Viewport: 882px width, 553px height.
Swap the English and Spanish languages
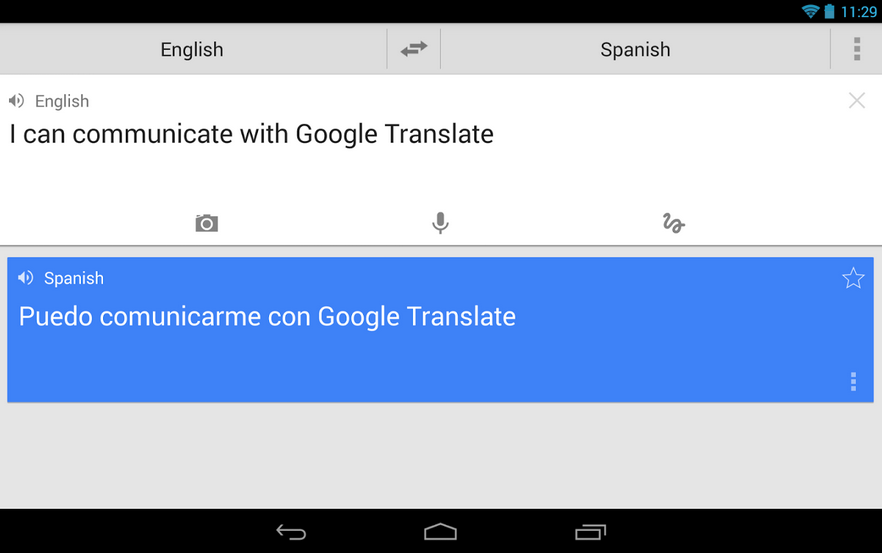tap(414, 49)
